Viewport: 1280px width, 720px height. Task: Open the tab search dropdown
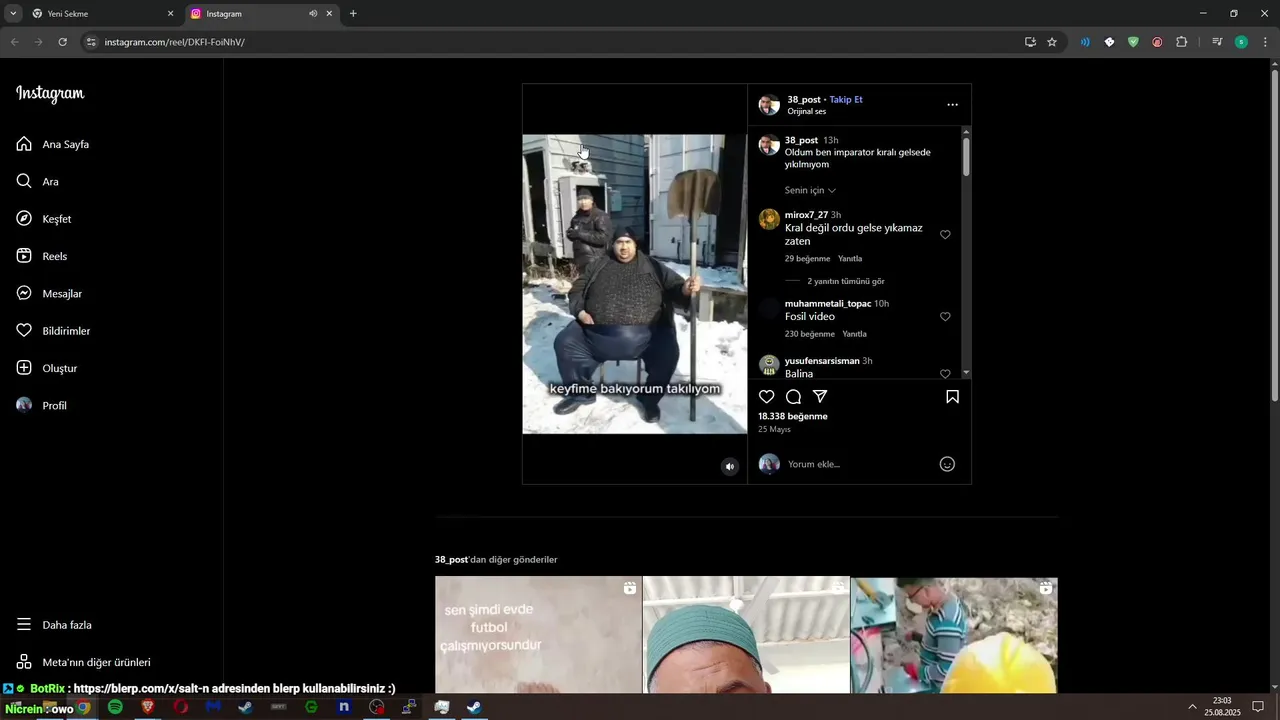tap(13, 14)
